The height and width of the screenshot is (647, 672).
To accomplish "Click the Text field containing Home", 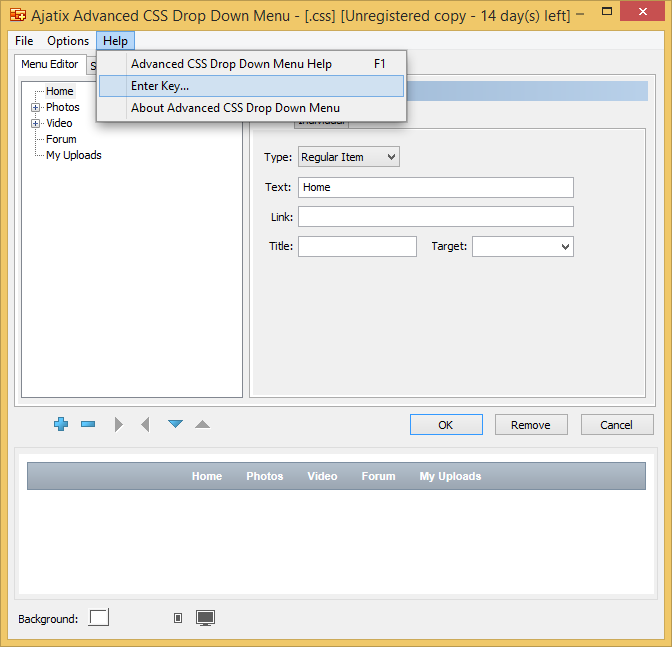I will [436, 187].
